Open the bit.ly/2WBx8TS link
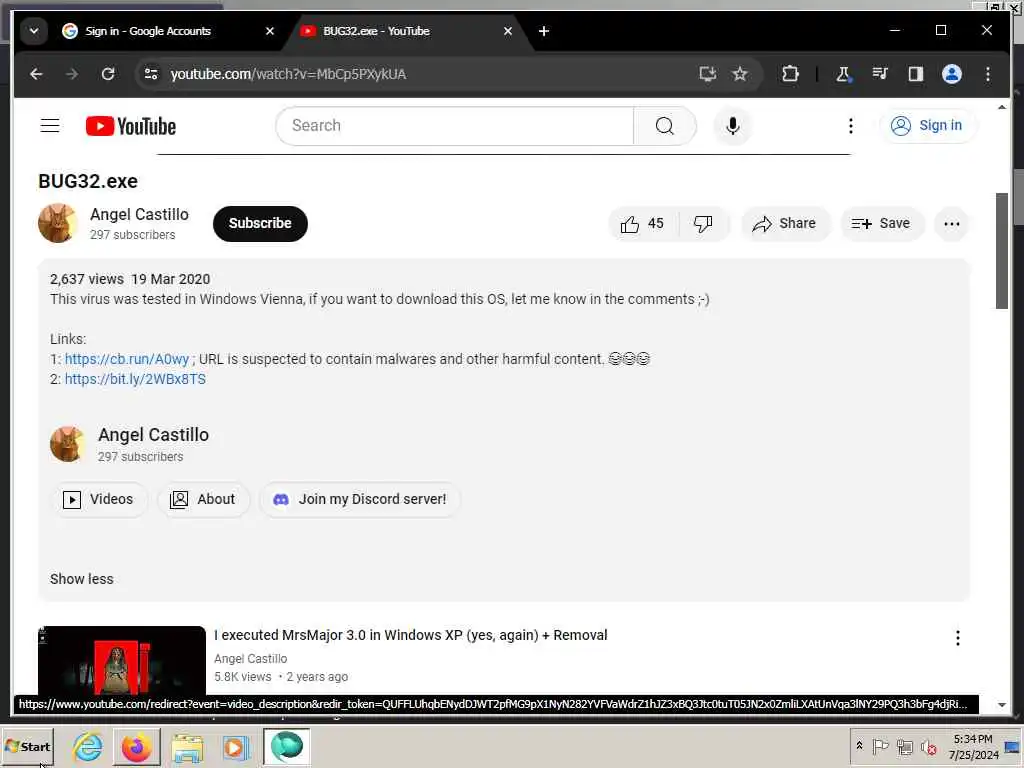1024x768 pixels. pos(135,379)
